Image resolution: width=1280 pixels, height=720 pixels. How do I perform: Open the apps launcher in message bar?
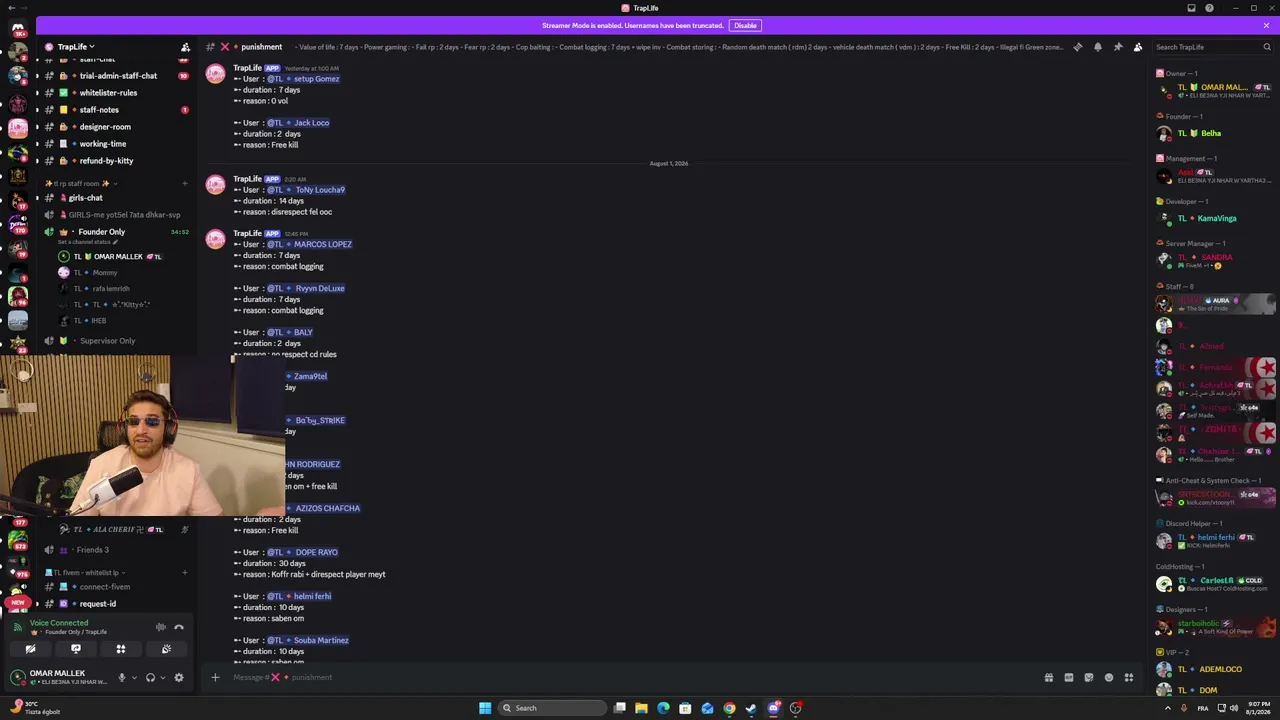tap(1129, 677)
